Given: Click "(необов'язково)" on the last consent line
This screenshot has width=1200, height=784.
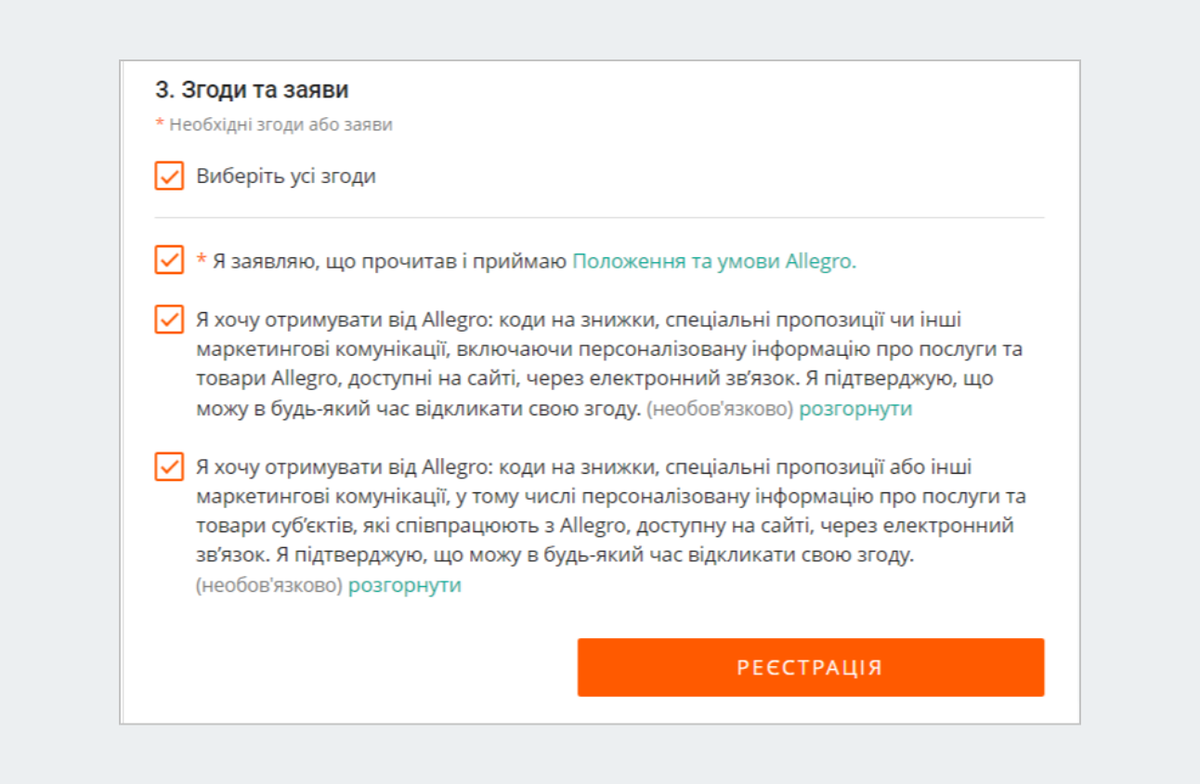Looking at the screenshot, I should pyautogui.click(x=268, y=585).
